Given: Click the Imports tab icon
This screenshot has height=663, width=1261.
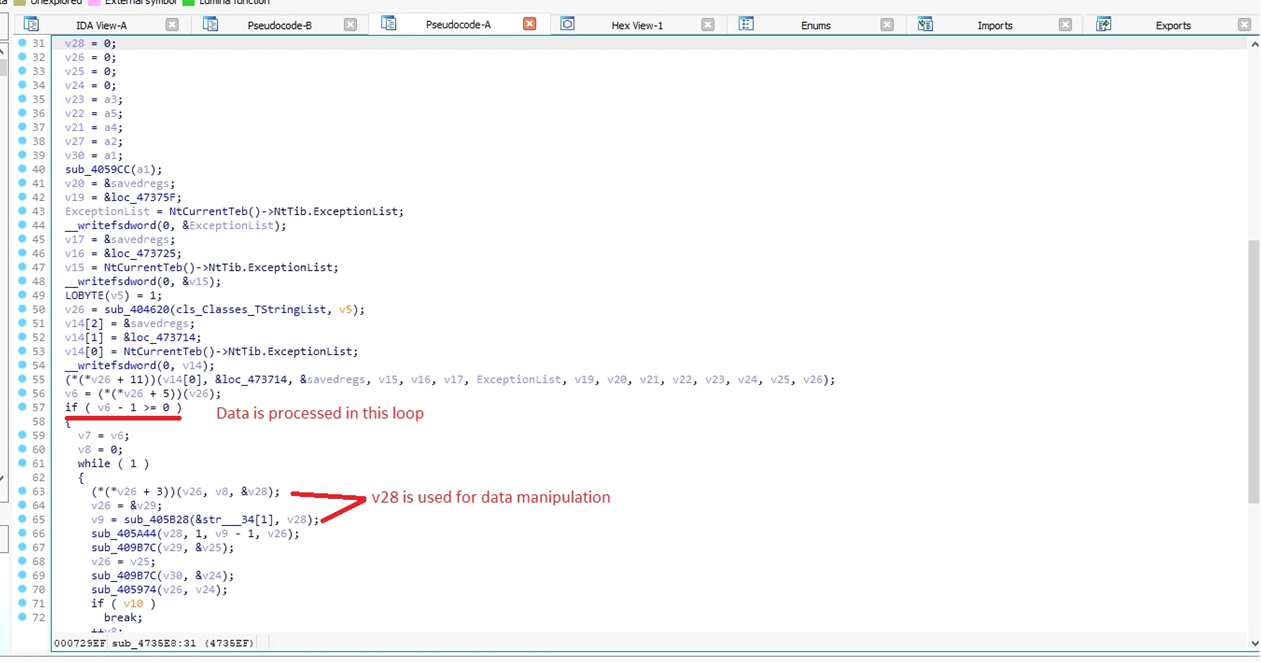Looking at the screenshot, I should (x=925, y=25).
